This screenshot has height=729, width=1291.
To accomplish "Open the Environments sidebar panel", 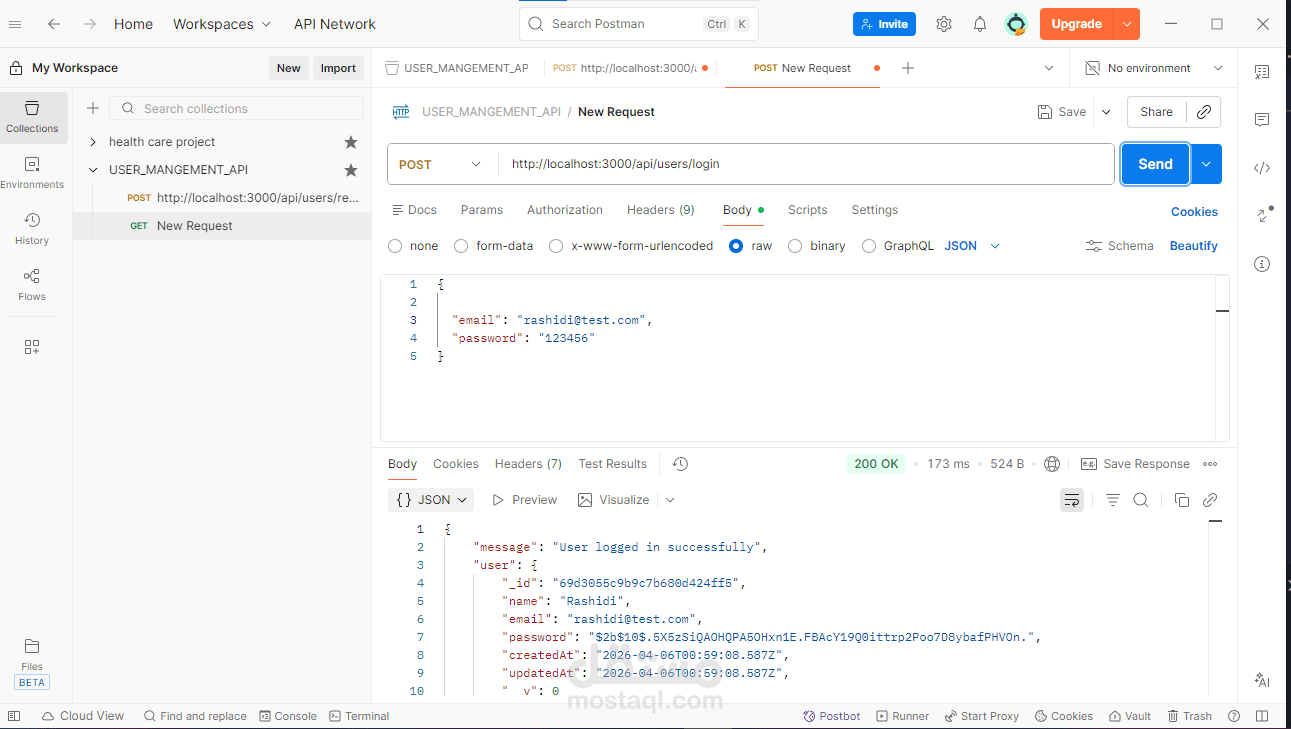I will pyautogui.click(x=32, y=173).
